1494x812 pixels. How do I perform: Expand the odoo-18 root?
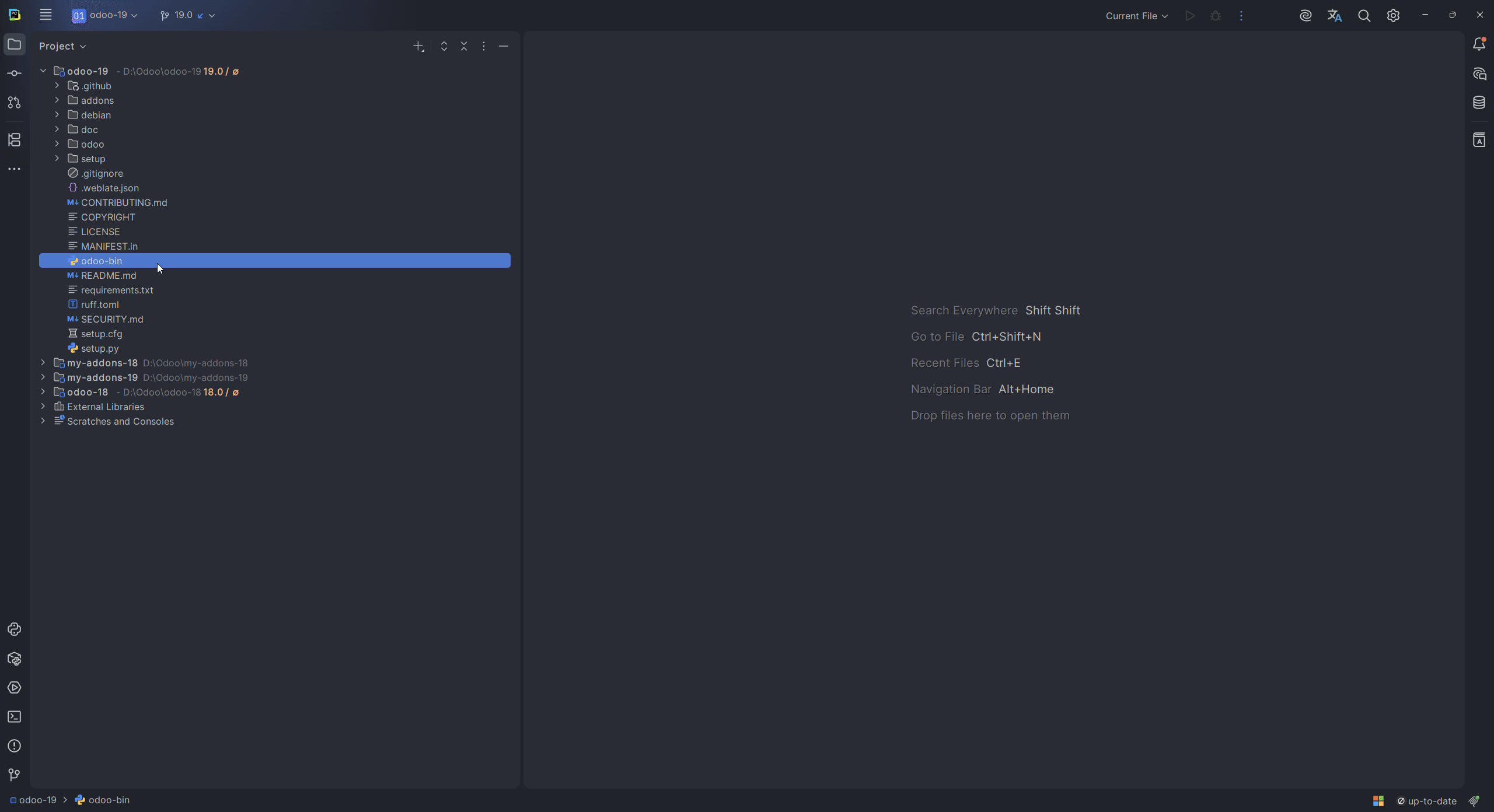pyautogui.click(x=43, y=392)
